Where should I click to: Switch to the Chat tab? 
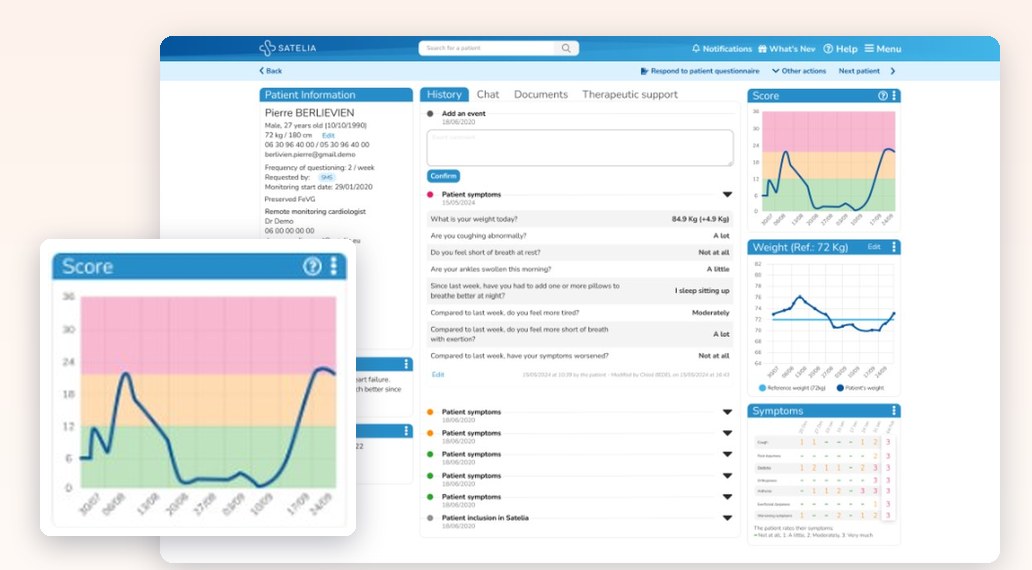[x=488, y=94]
